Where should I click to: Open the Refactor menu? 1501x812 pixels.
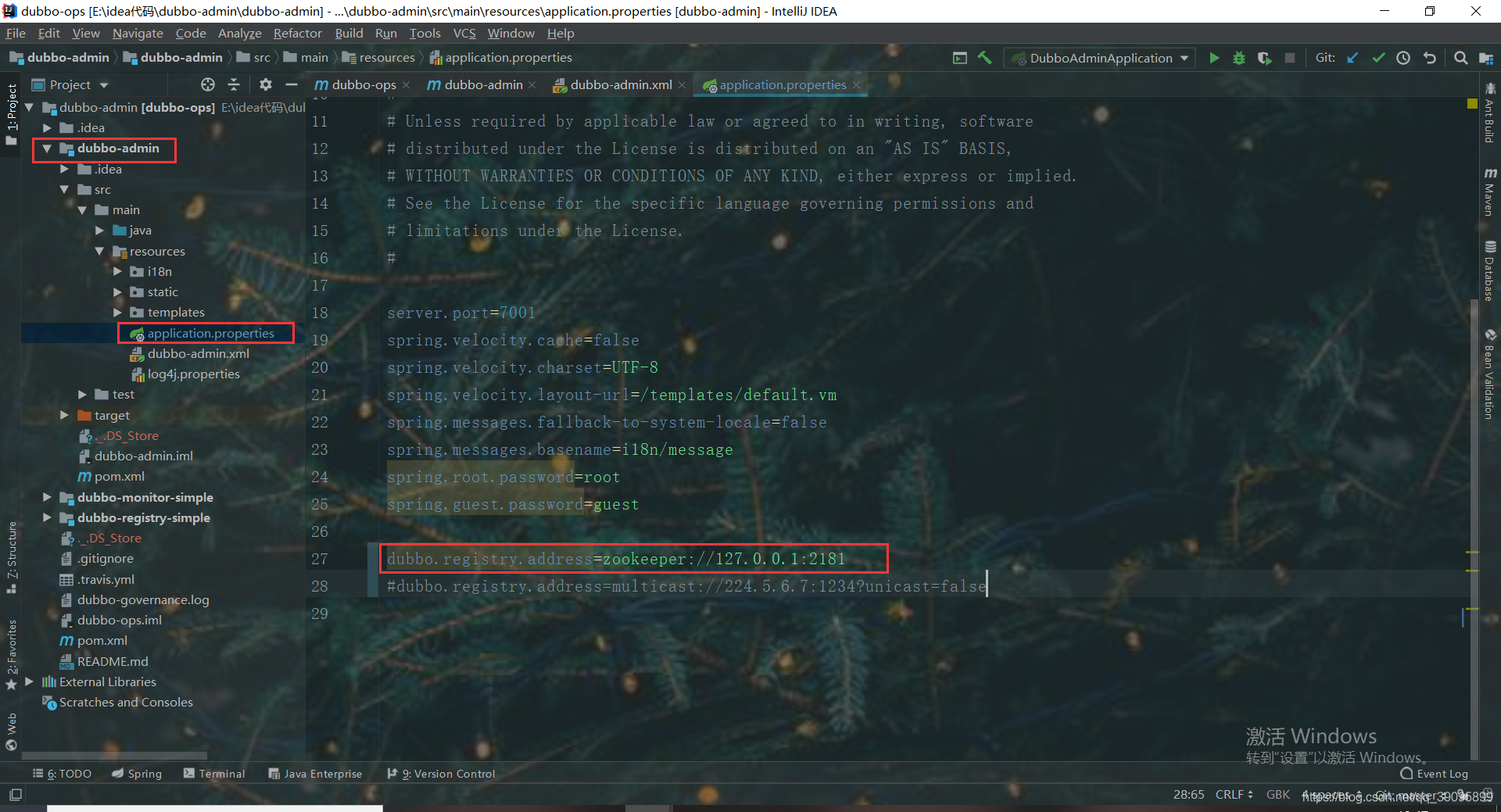click(297, 34)
